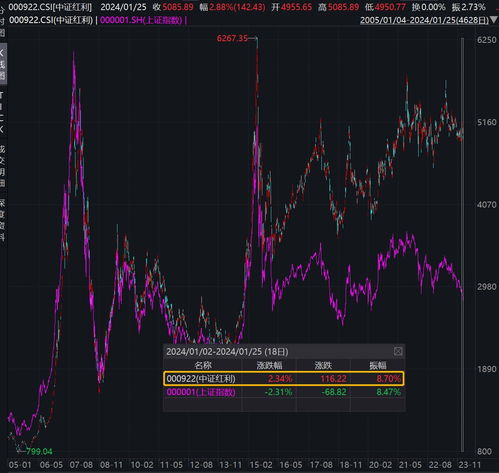Click the 名称 column header
Viewport: 499px width, 473px height.
[x=203, y=365]
